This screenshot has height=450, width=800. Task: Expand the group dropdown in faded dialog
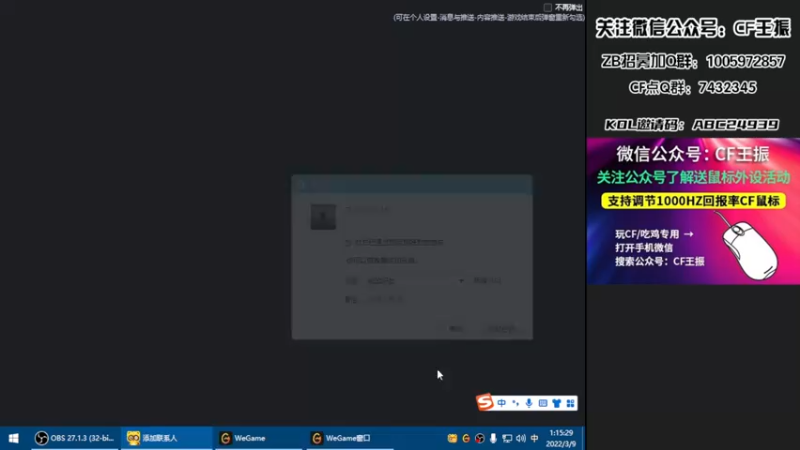click(461, 281)
